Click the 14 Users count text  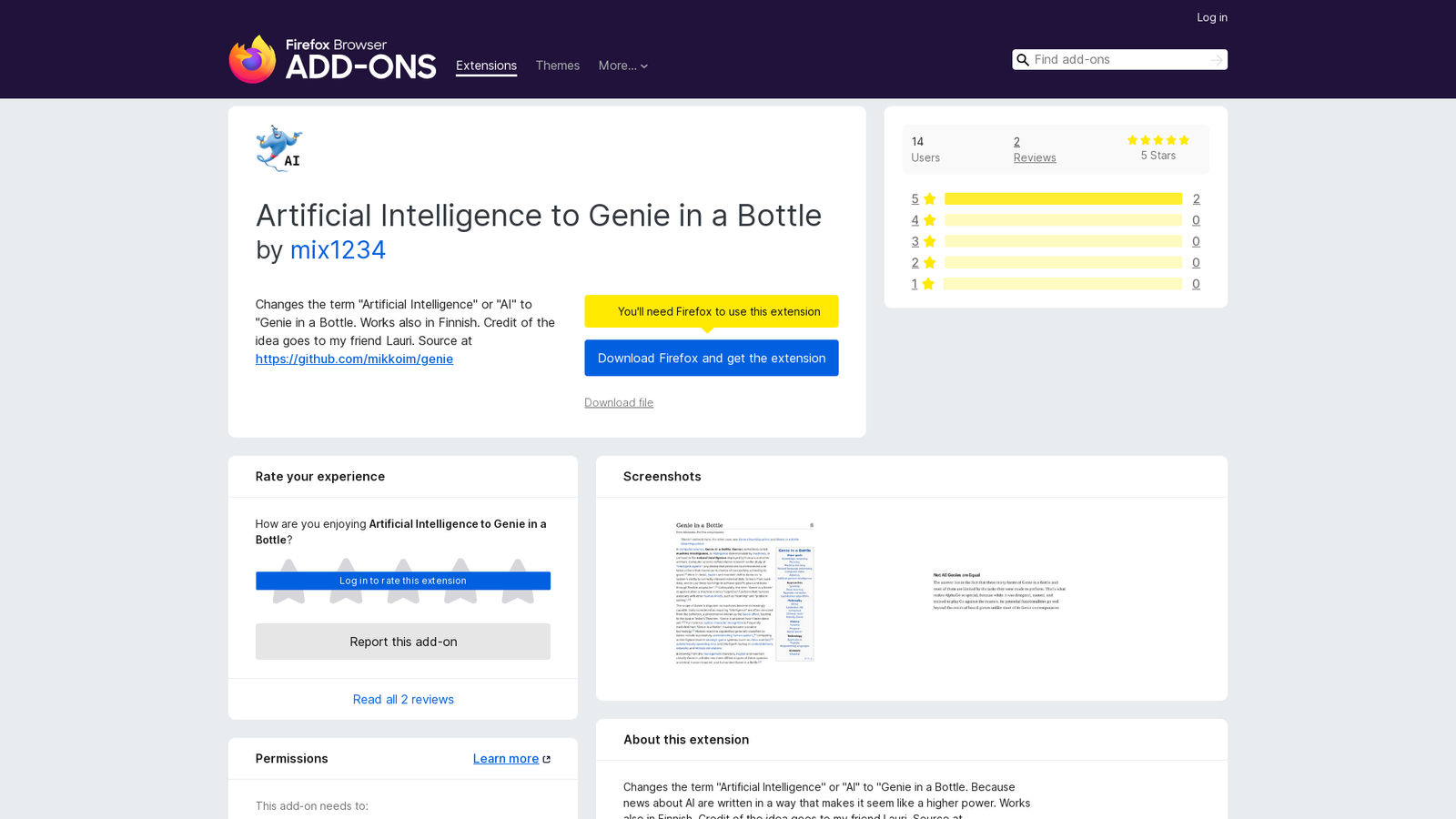pos(925,149)
